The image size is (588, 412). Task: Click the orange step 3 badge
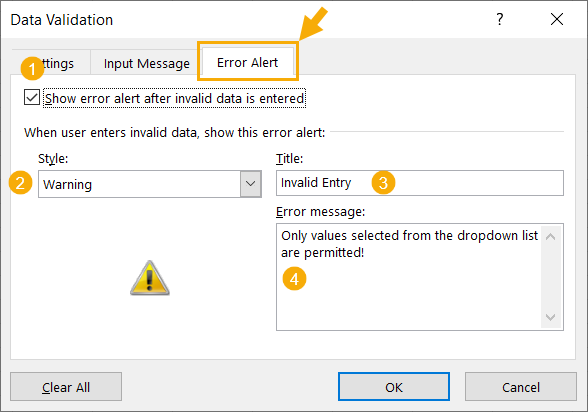[383, 183]
